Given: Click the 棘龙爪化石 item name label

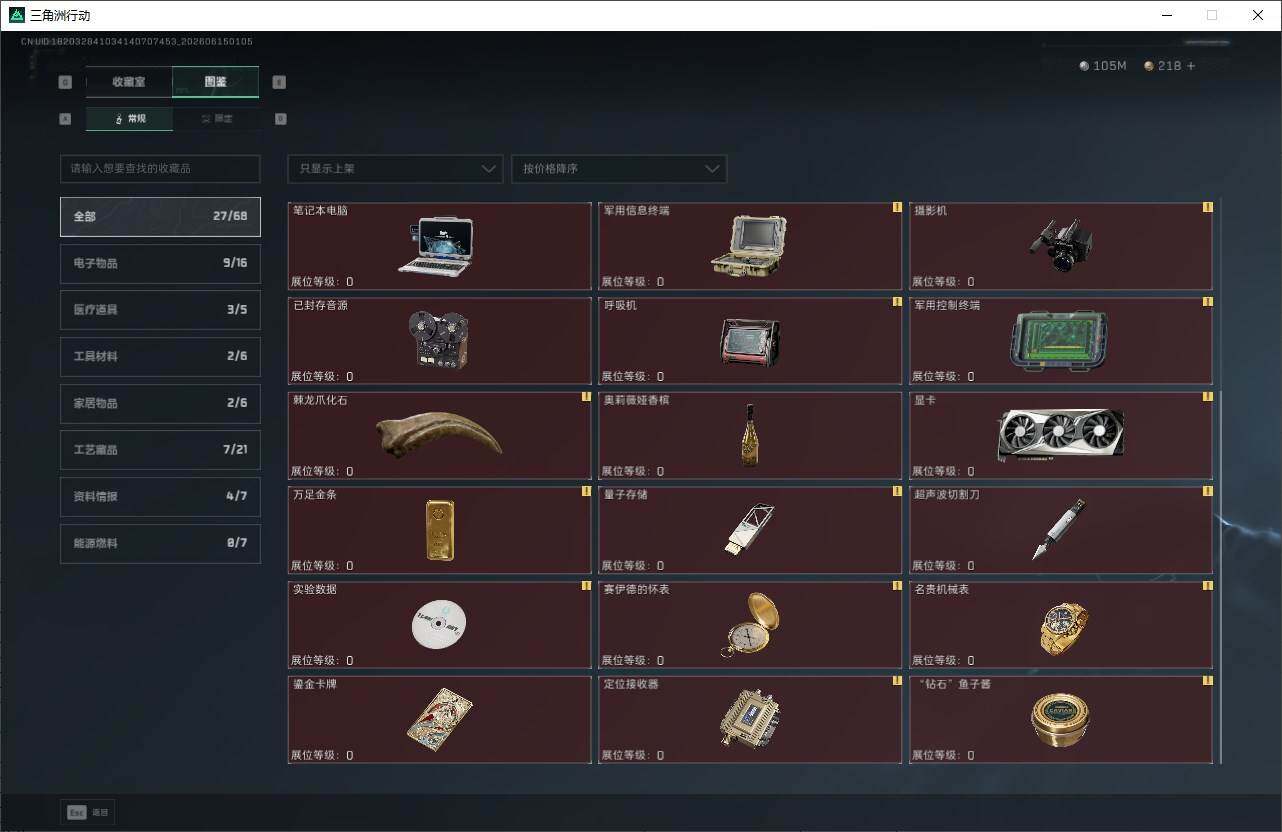Looking at the screenshot, I should coord(321,400).
